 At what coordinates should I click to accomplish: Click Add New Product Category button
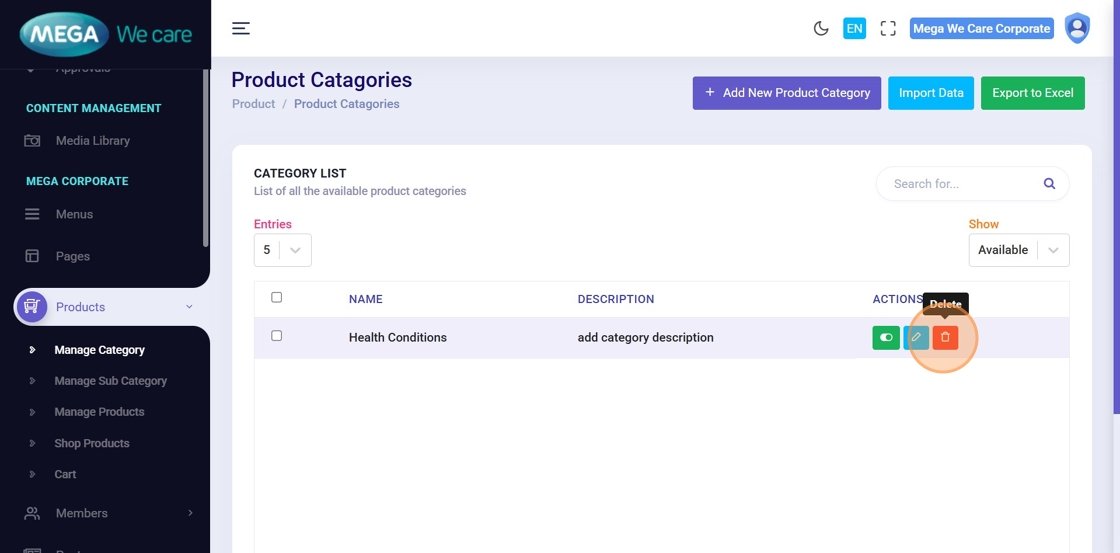click(x=786, y=93)
